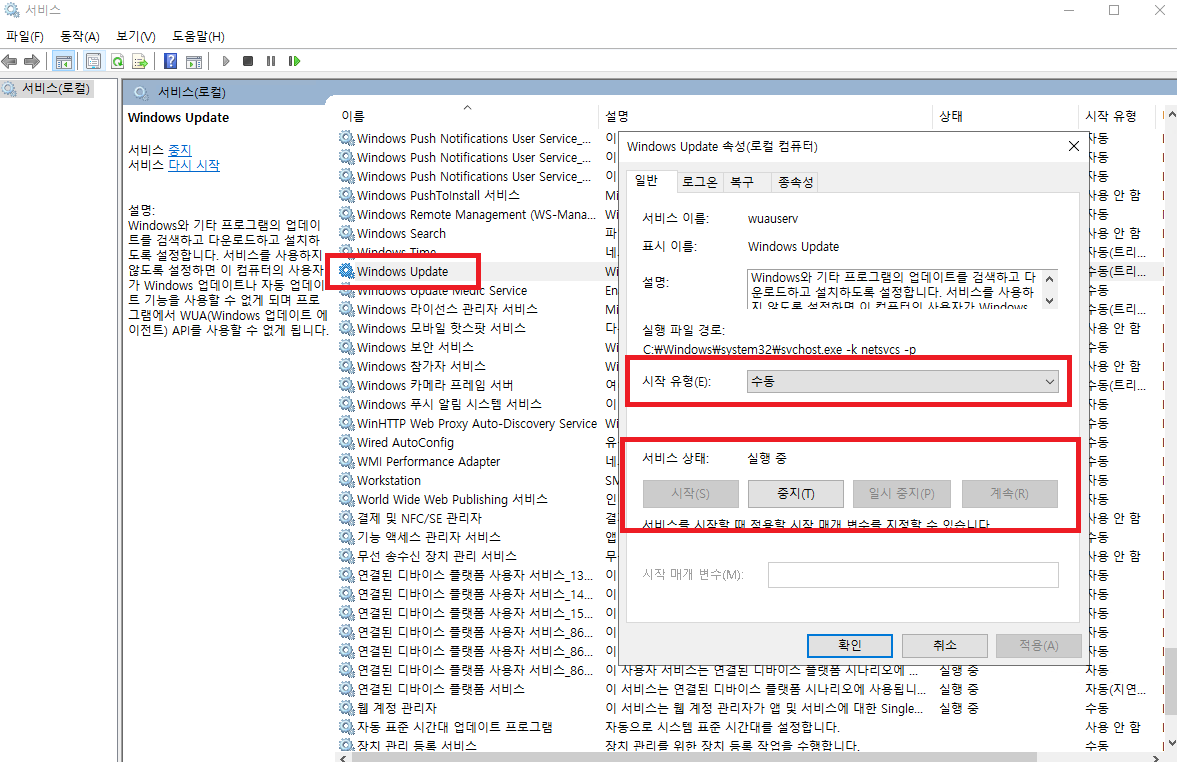Sort services by the 이름 column header
This screenshot has height=762, width=1177.
(x=468, y=116)
